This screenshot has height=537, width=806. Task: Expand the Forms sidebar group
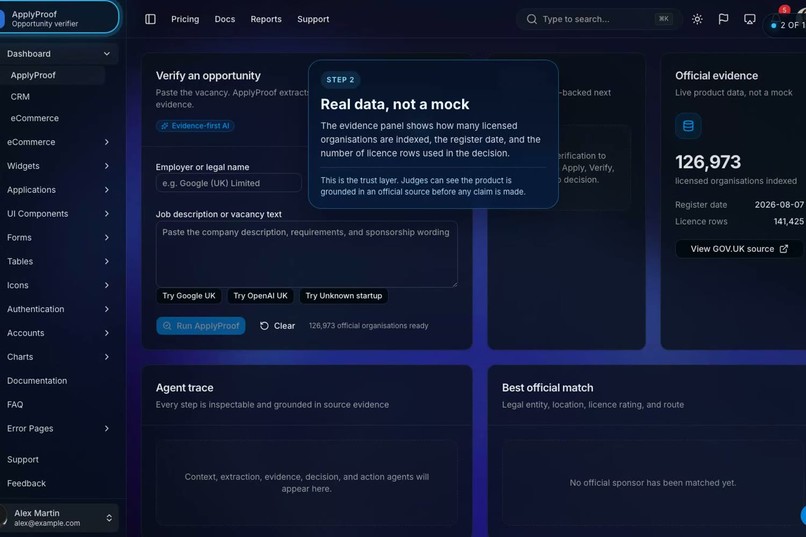(x=59, y=237)
